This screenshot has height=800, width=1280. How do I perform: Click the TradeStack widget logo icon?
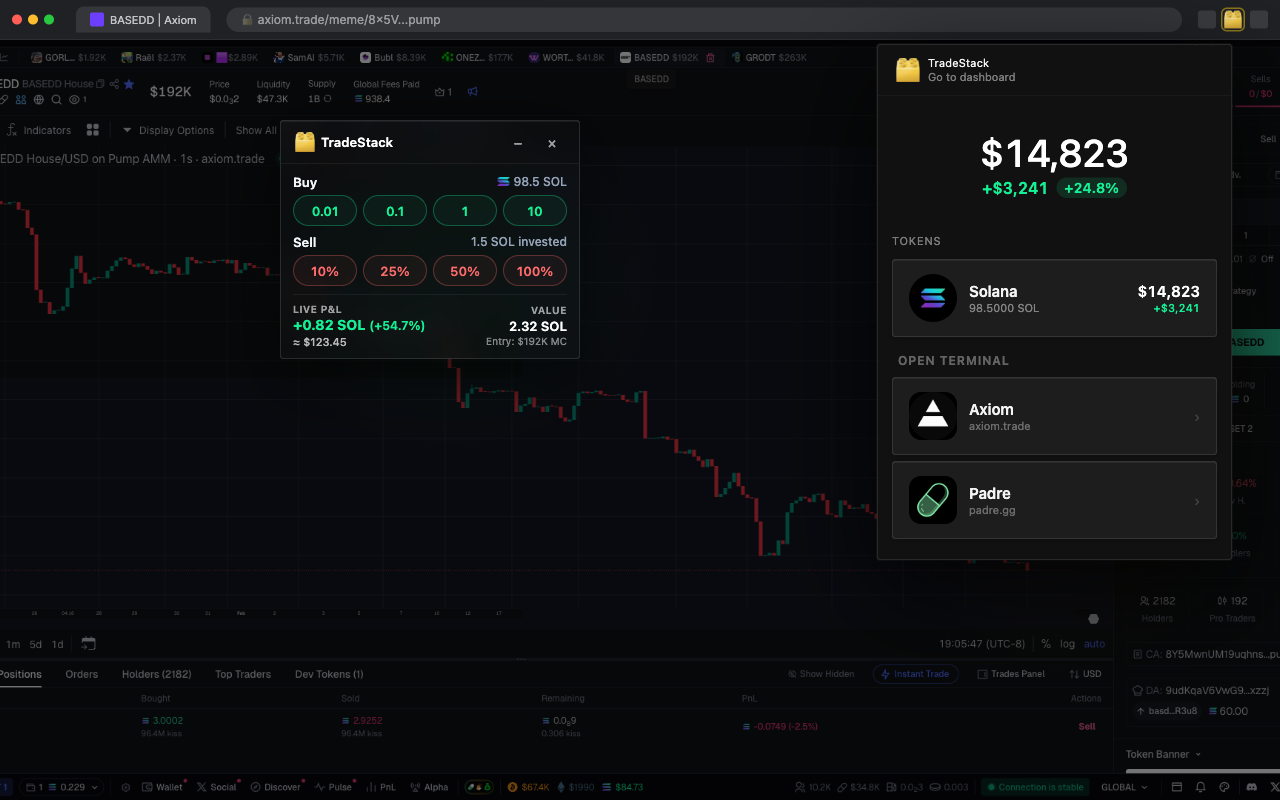point(305,142)
